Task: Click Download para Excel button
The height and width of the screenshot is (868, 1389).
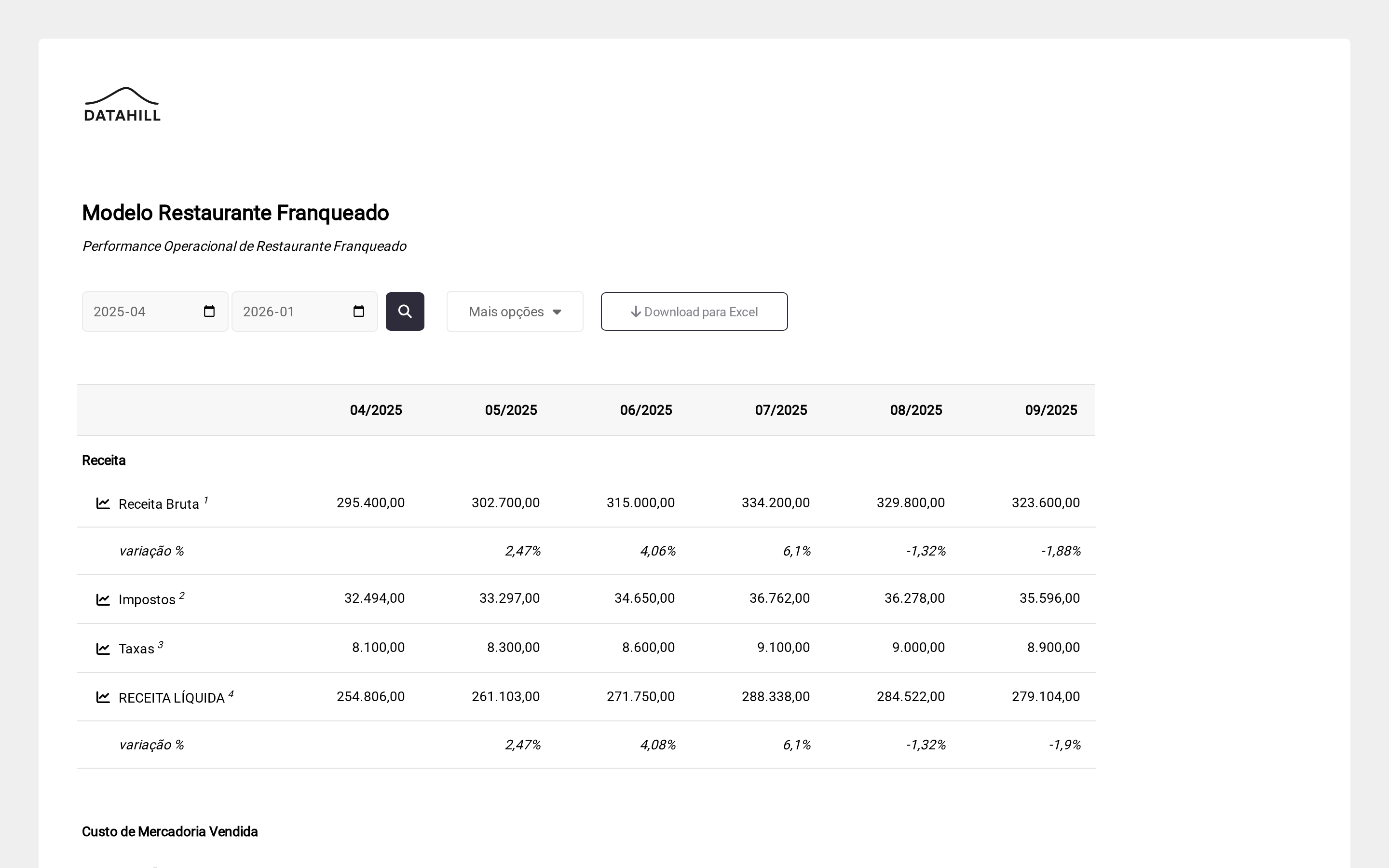Action: coord(694,312)
